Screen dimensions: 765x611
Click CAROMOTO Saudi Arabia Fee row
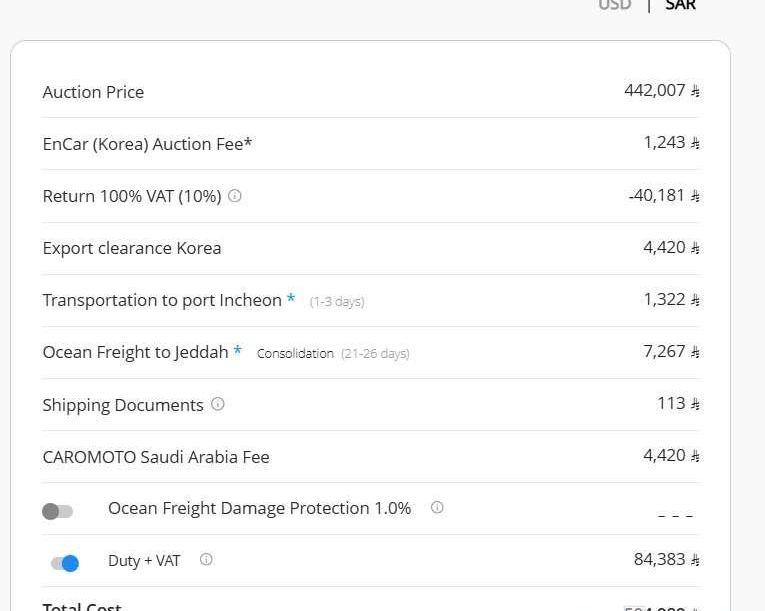(x=371, y=457)
